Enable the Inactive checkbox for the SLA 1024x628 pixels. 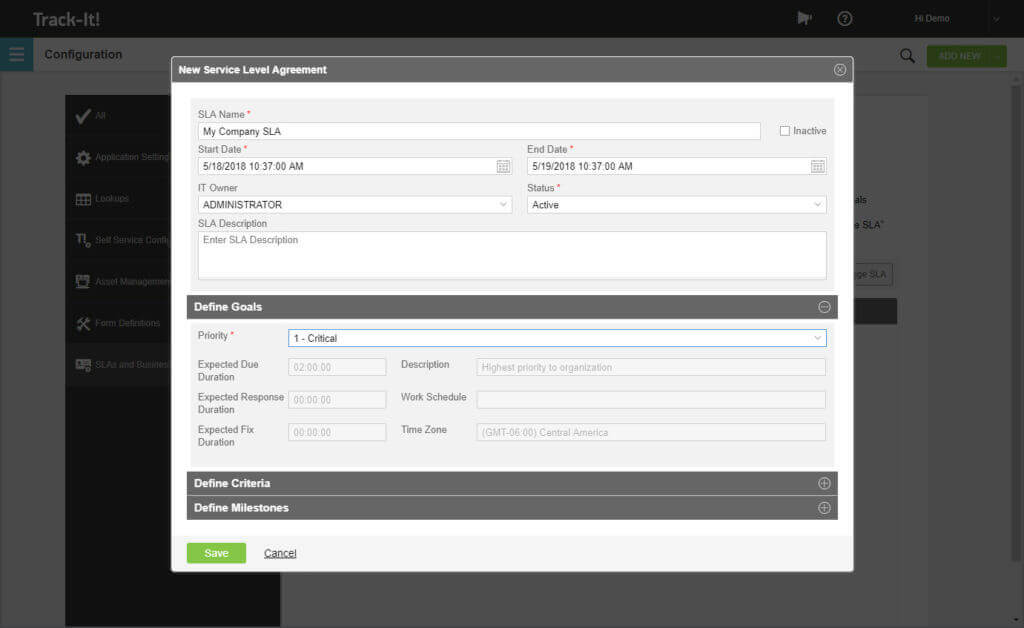click(787, 130)
